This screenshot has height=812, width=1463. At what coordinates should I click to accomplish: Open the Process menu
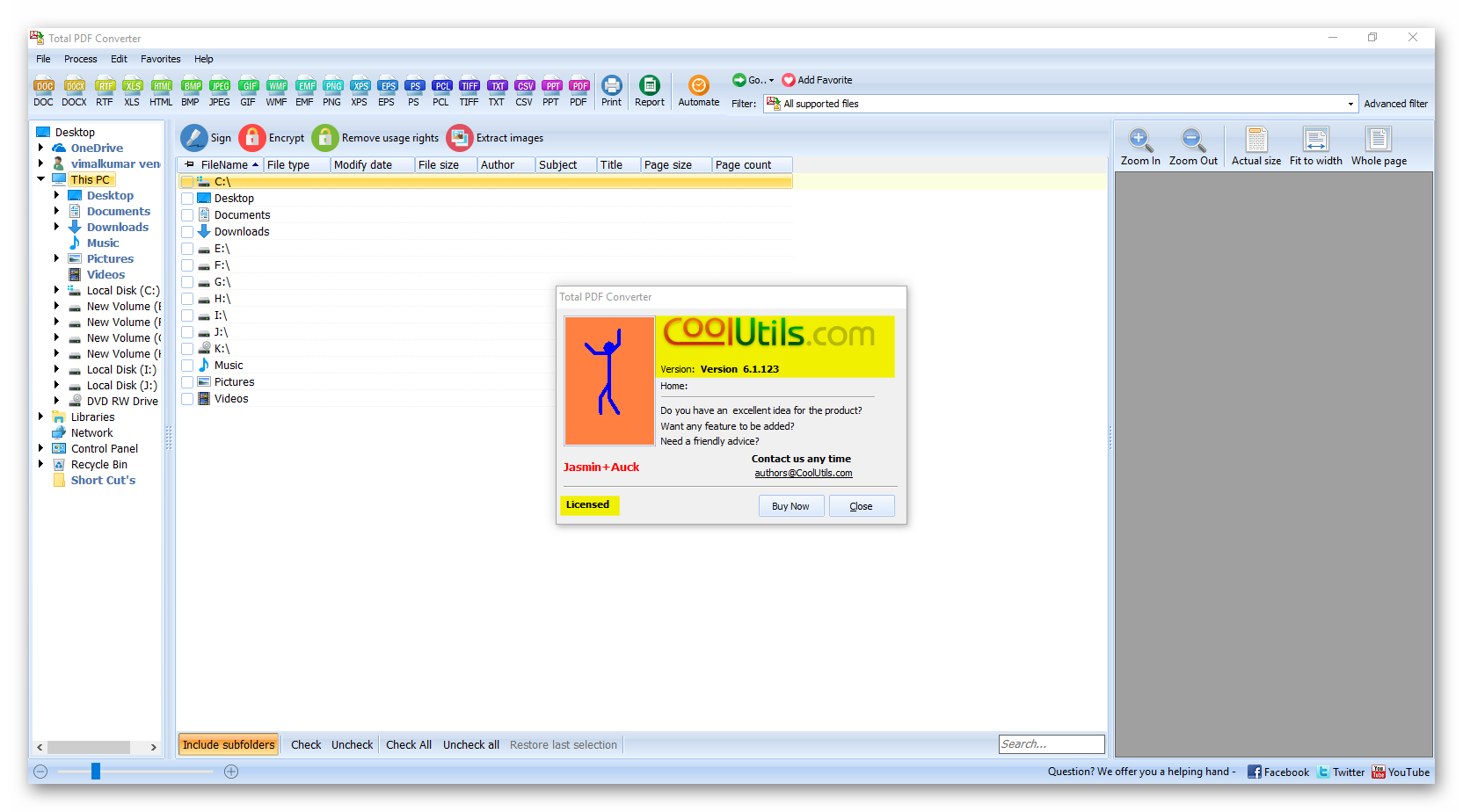point(81,59)
